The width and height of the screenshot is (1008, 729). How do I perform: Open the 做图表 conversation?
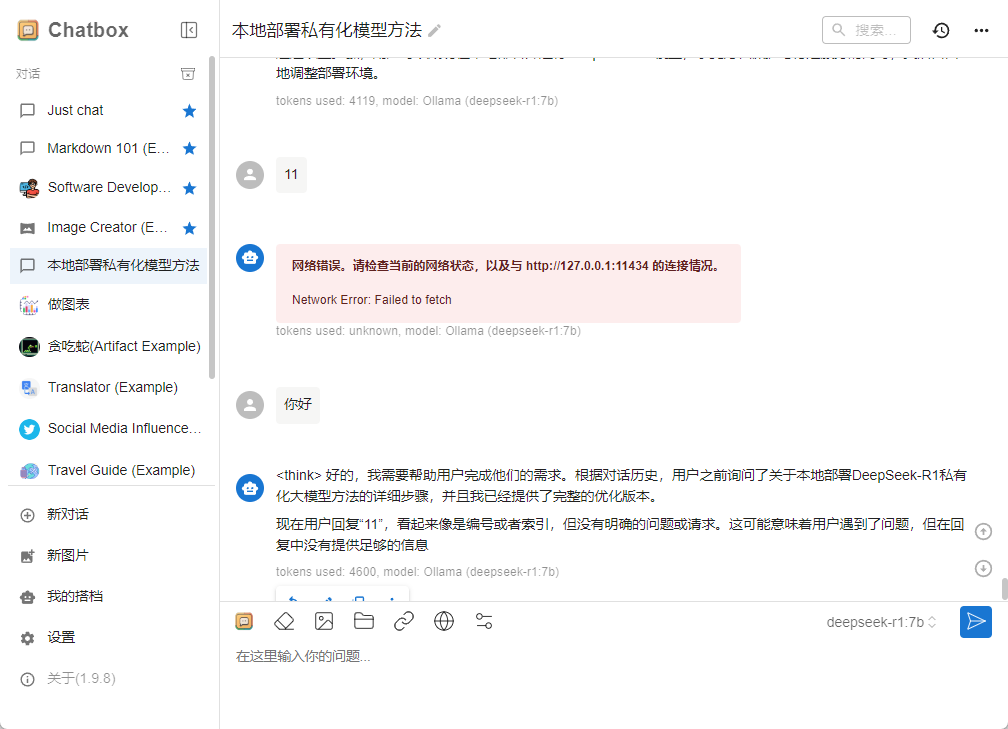109,305
